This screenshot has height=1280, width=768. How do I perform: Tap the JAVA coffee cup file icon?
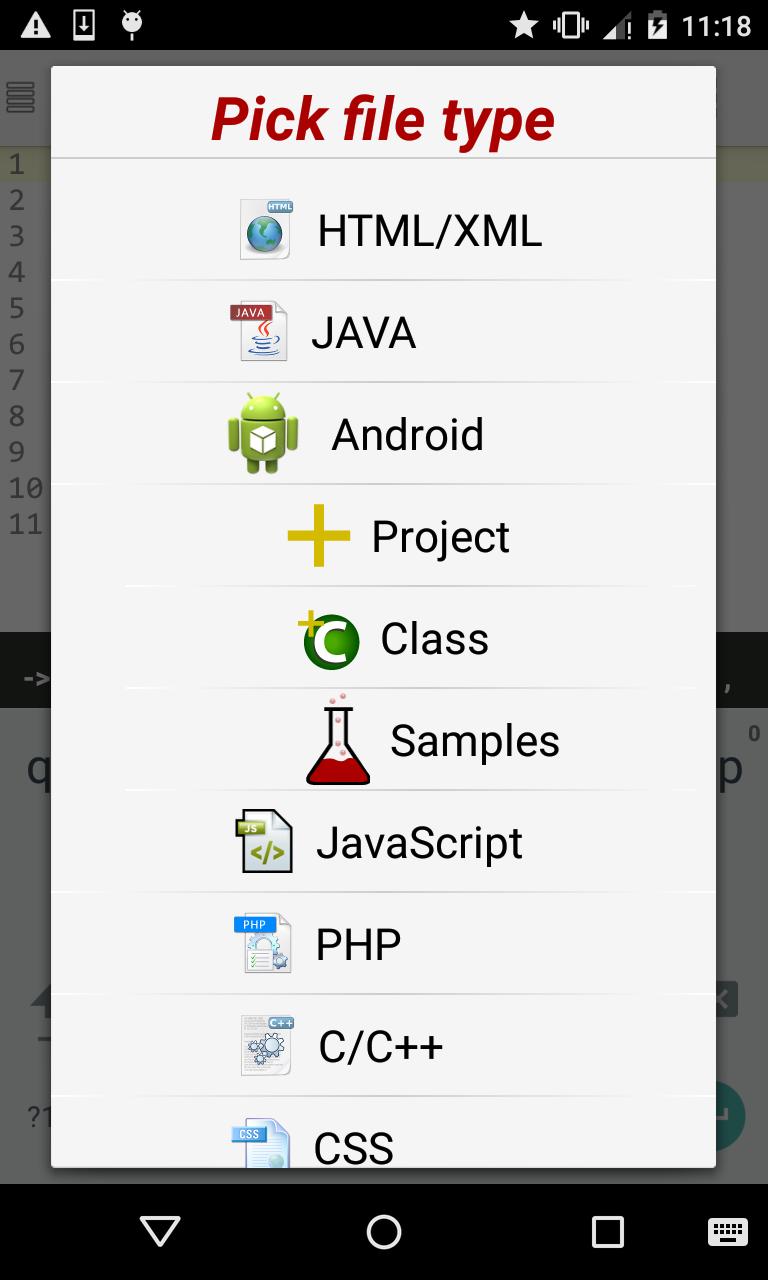coord(258,331)
